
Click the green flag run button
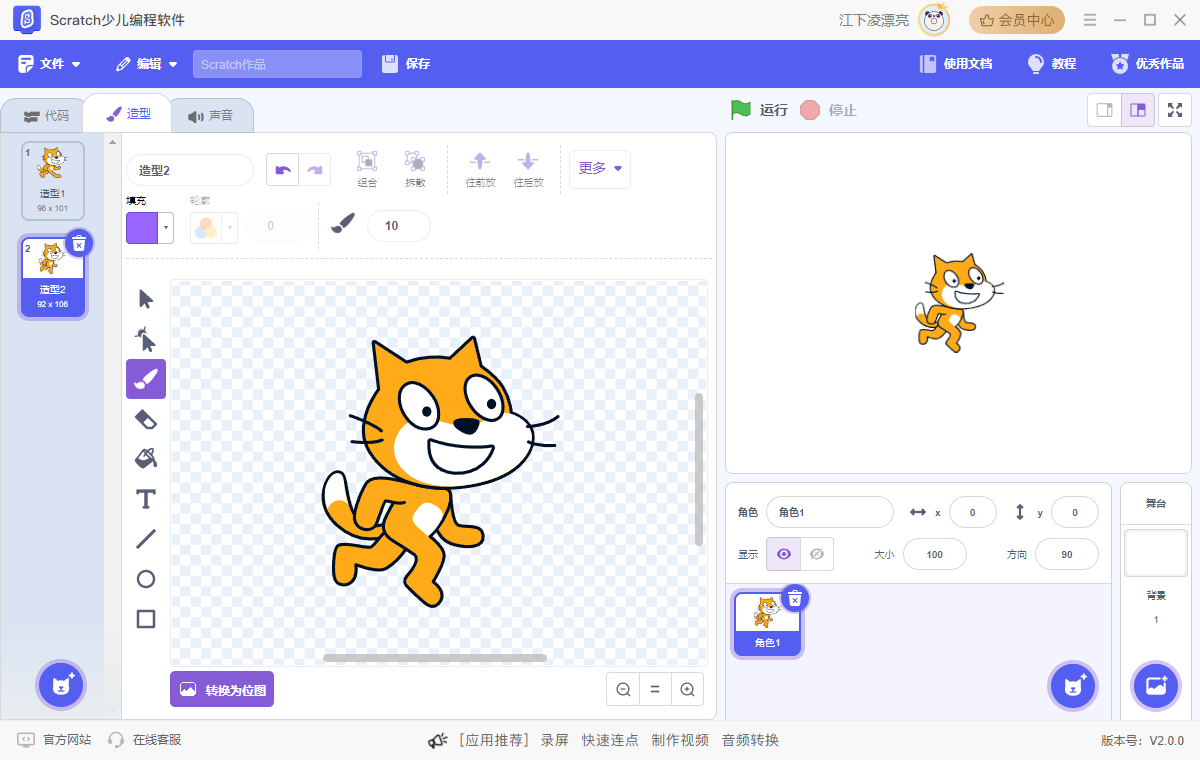click(x=741, y=110)
